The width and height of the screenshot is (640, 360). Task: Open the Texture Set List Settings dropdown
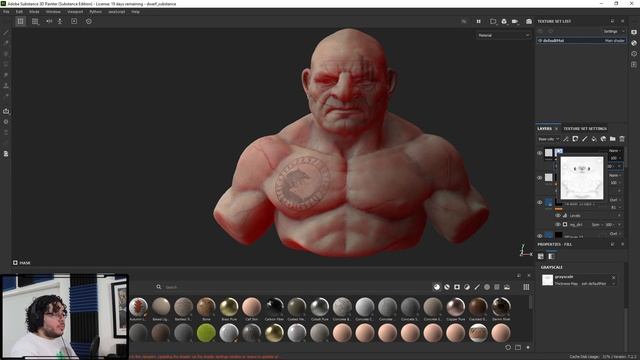pos(613,31)
